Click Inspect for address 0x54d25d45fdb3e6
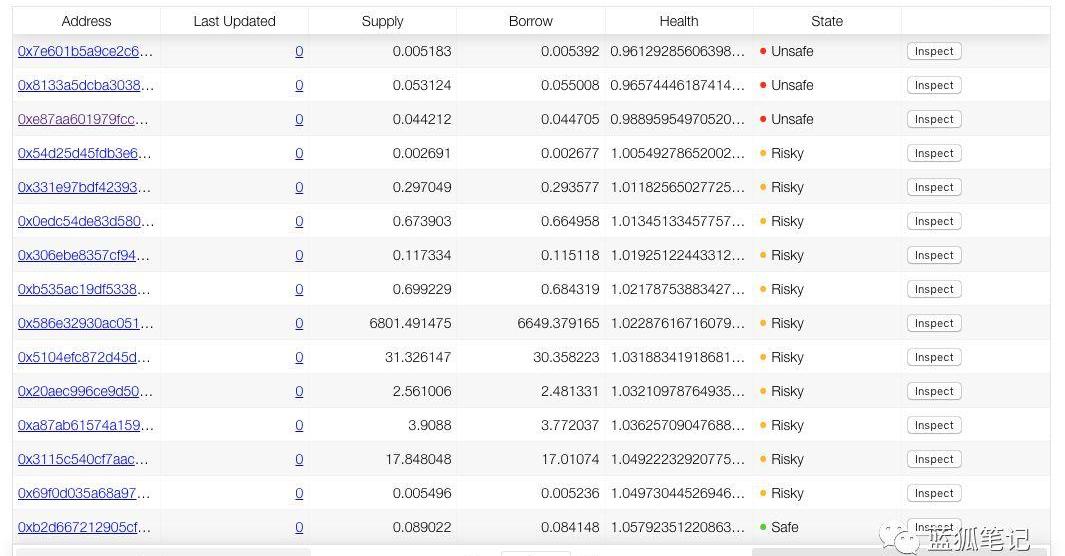Screen dimensions: 1065x556 (x=933, y=153)
